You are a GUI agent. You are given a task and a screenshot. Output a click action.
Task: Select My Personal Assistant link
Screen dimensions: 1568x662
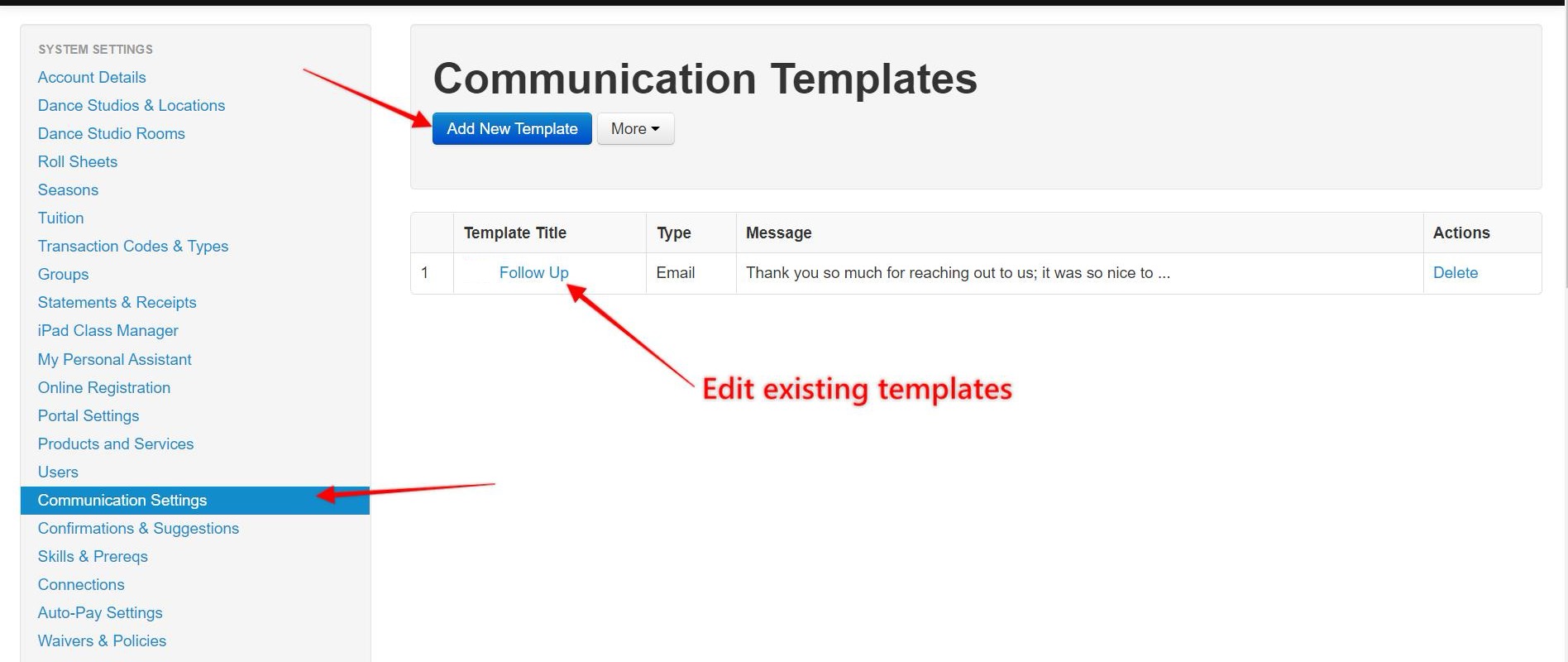(x=114, y=359)
